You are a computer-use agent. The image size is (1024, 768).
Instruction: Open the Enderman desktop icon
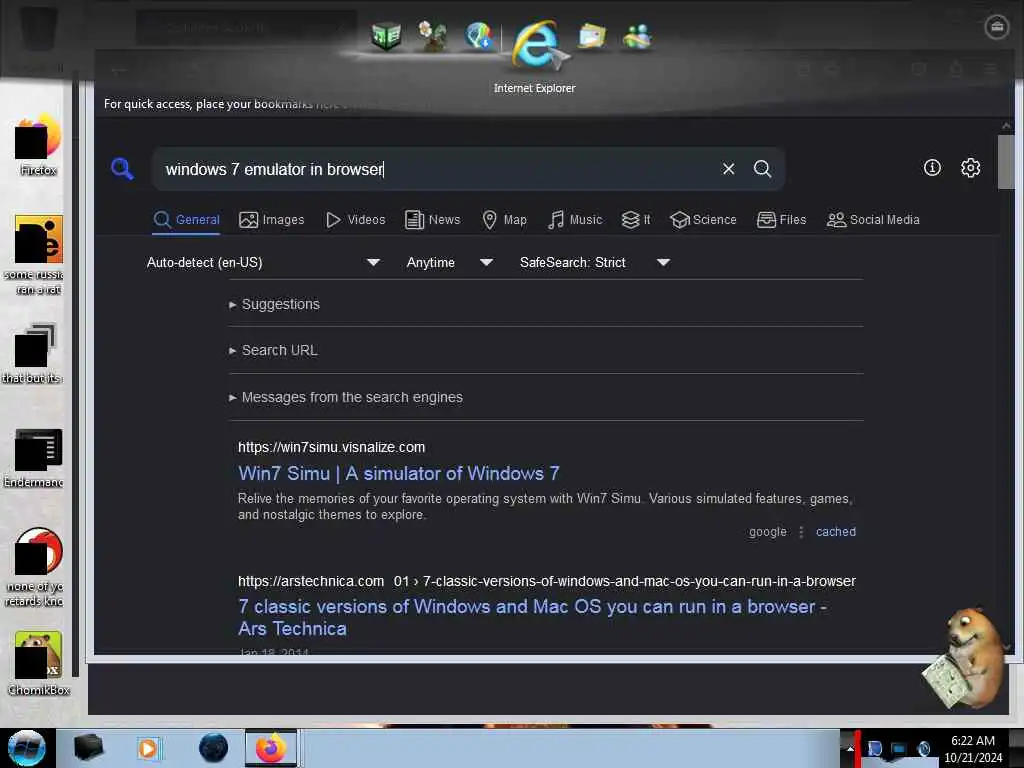36,457
